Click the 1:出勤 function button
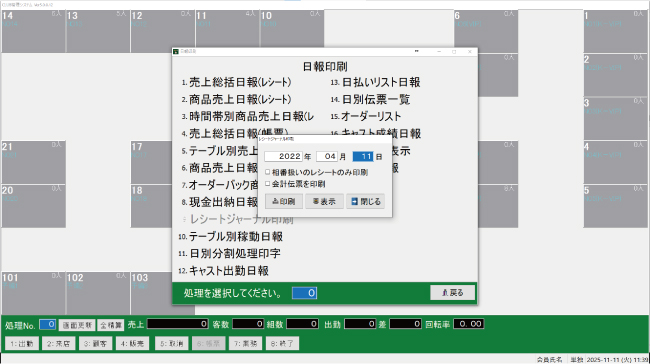Viewport: 650px width, 364px height. coord(22,343)
